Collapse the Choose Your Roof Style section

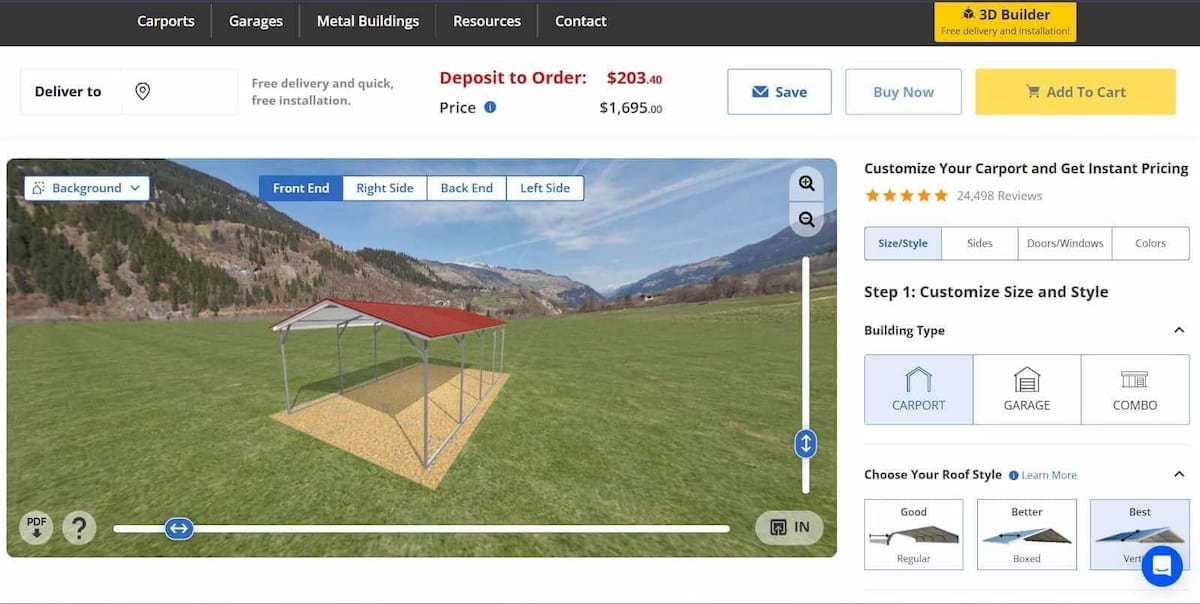tap(1179, 475)
